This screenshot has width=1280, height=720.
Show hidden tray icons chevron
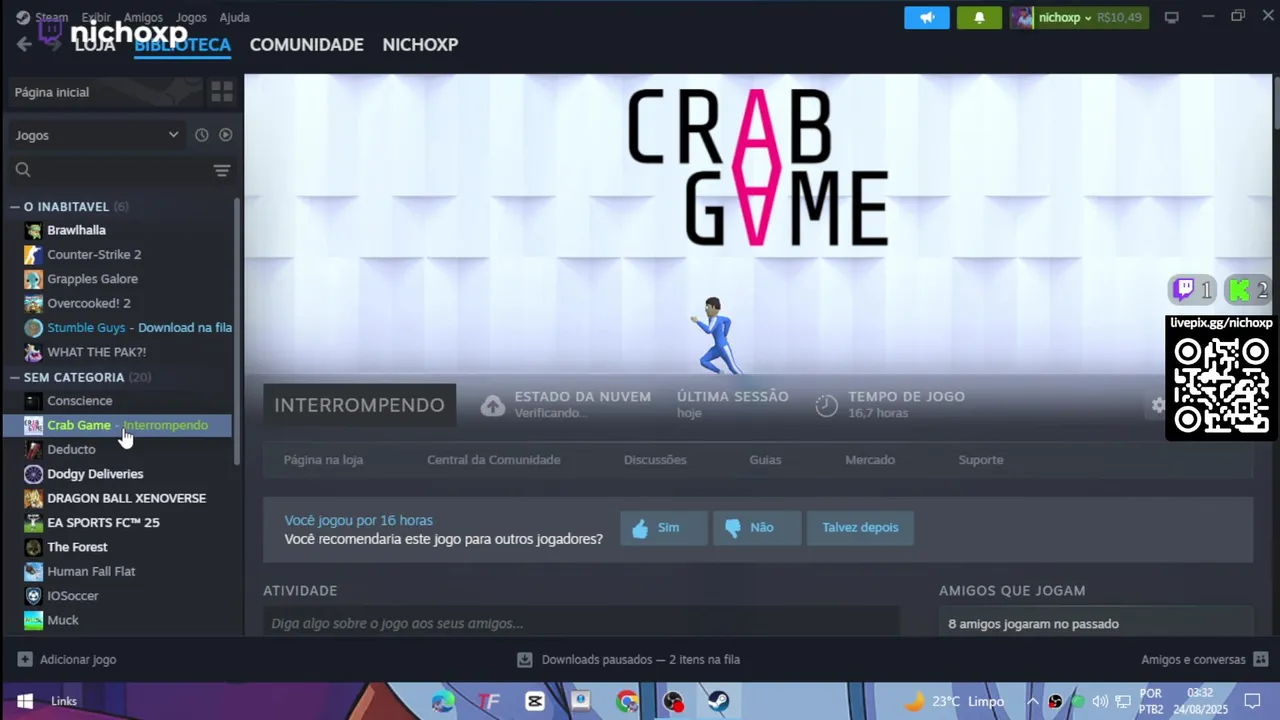tap(1033, 701)
